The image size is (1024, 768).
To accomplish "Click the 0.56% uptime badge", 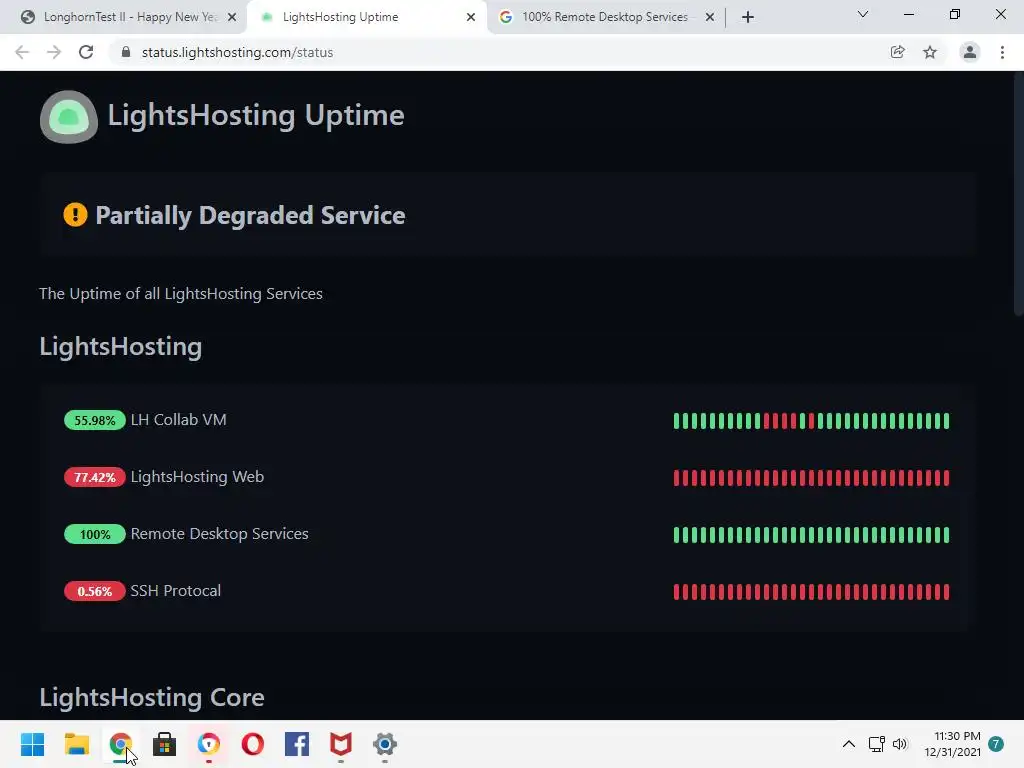I will tap(94, 591).
